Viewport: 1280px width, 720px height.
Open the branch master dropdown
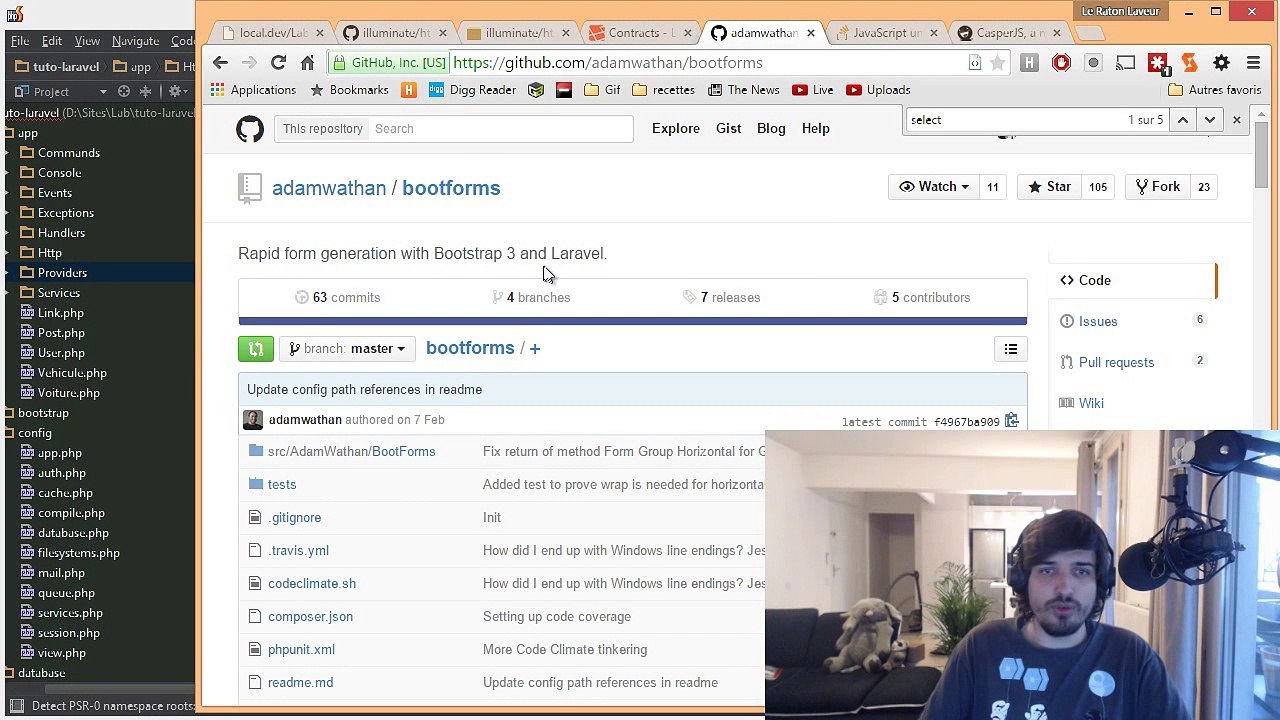click(x=347, y=349)
